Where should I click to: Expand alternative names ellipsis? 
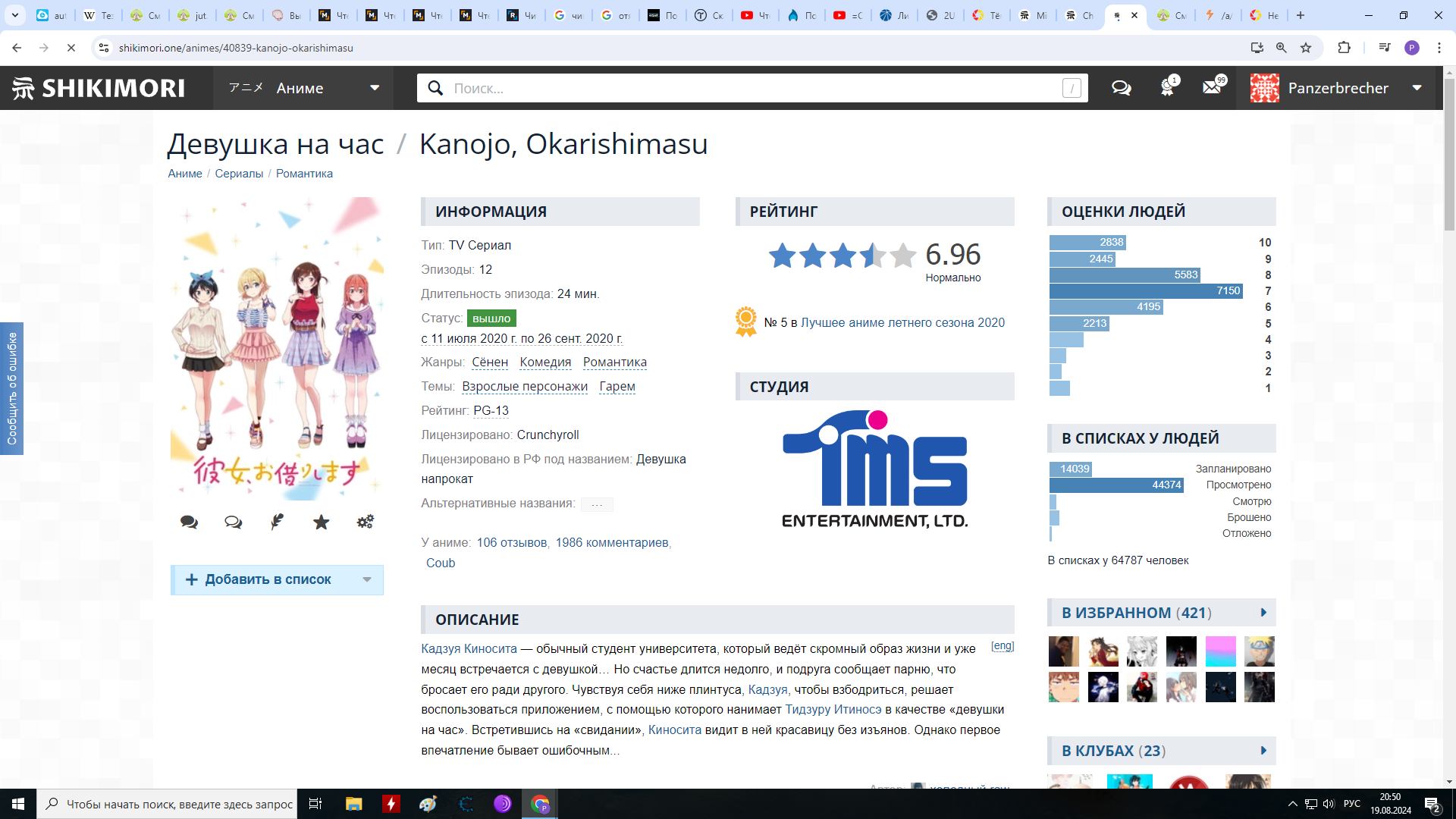tap(597, 504)
